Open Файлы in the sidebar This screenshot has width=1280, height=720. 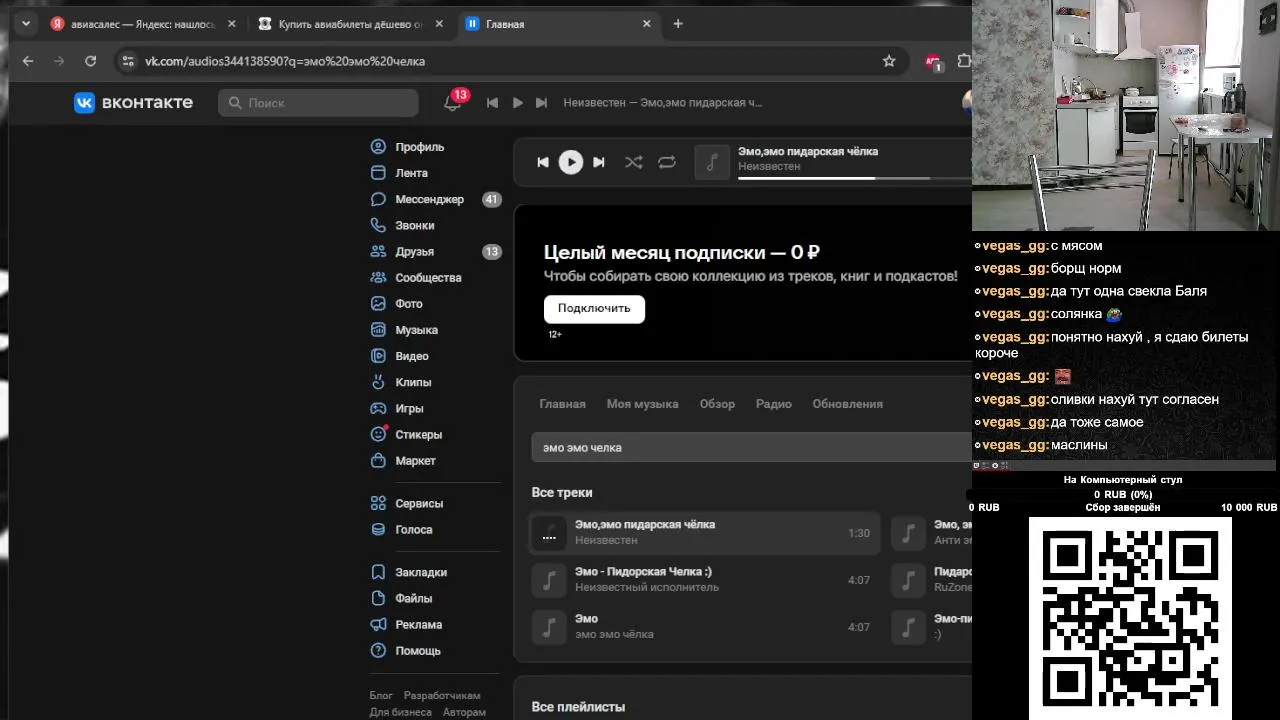coord(413,599)
